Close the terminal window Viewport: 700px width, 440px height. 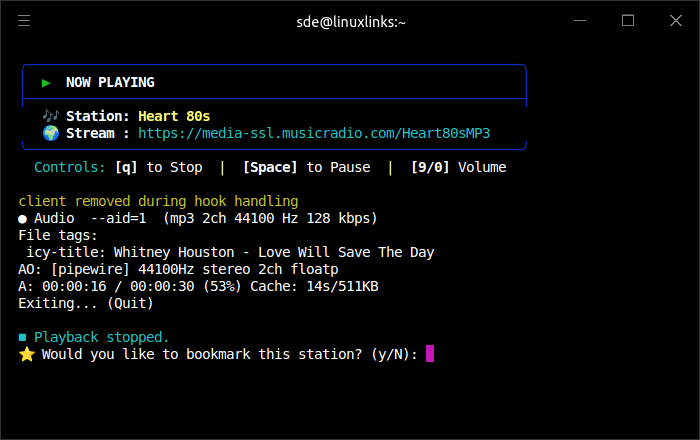pyautogui.click(x=673, y=21)
